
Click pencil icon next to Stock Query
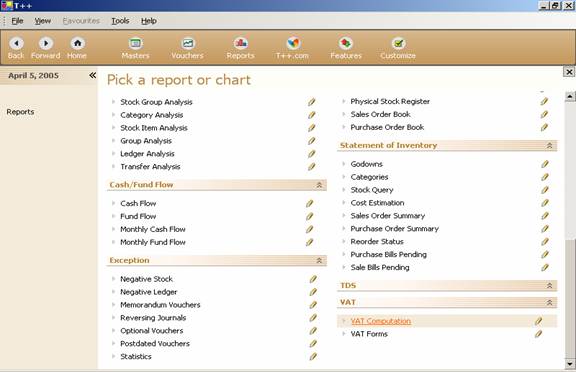(x=545, y=190)
